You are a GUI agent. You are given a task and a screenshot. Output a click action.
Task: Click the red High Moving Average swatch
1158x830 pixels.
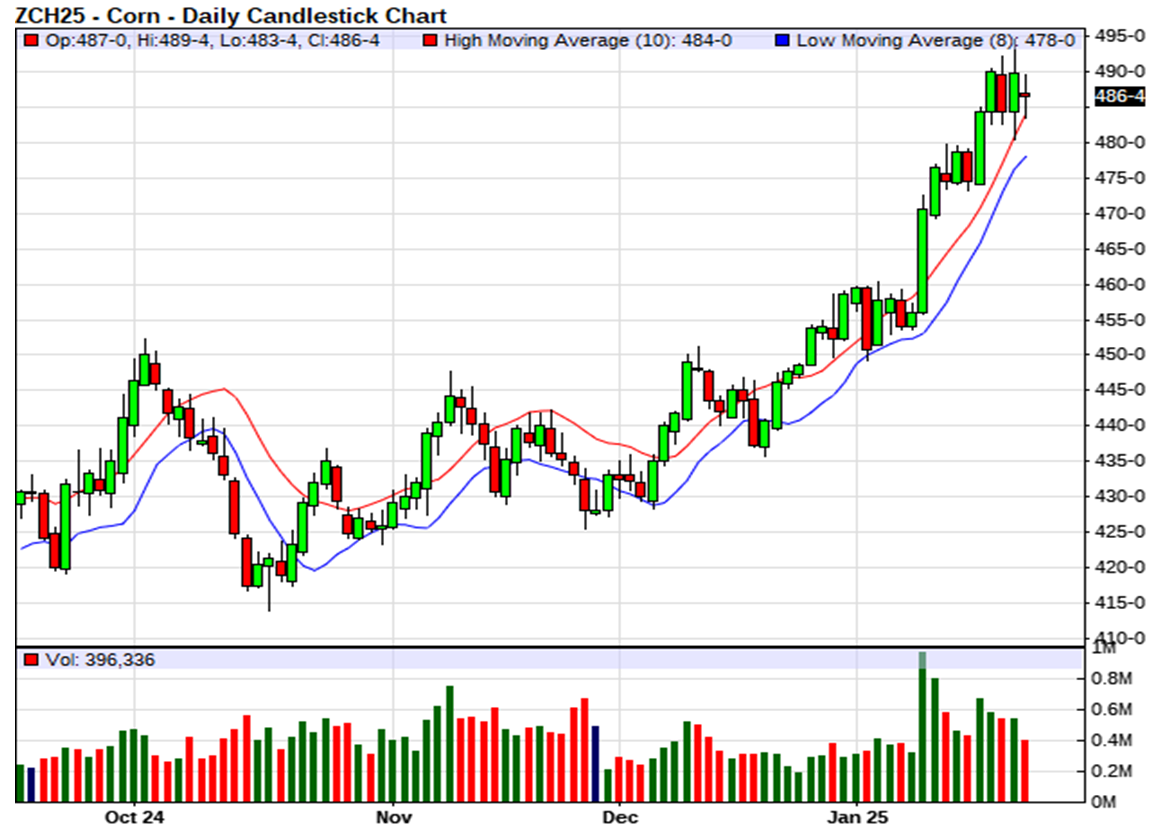click(431, 41)
